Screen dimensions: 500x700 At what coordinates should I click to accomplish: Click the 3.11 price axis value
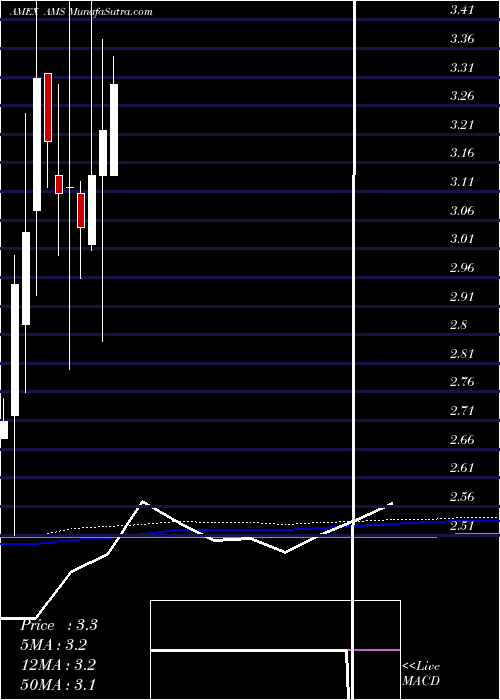[462, 182]
